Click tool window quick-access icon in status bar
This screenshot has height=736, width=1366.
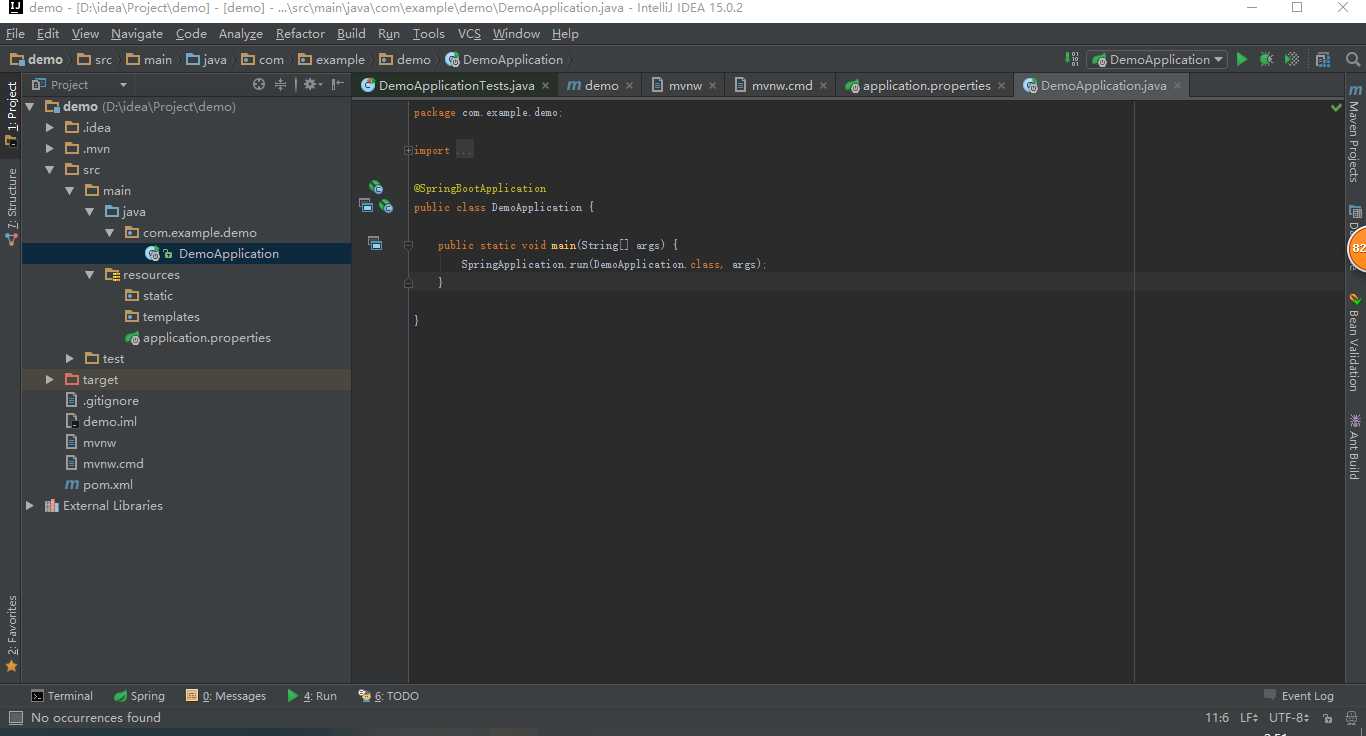(15, 718)
